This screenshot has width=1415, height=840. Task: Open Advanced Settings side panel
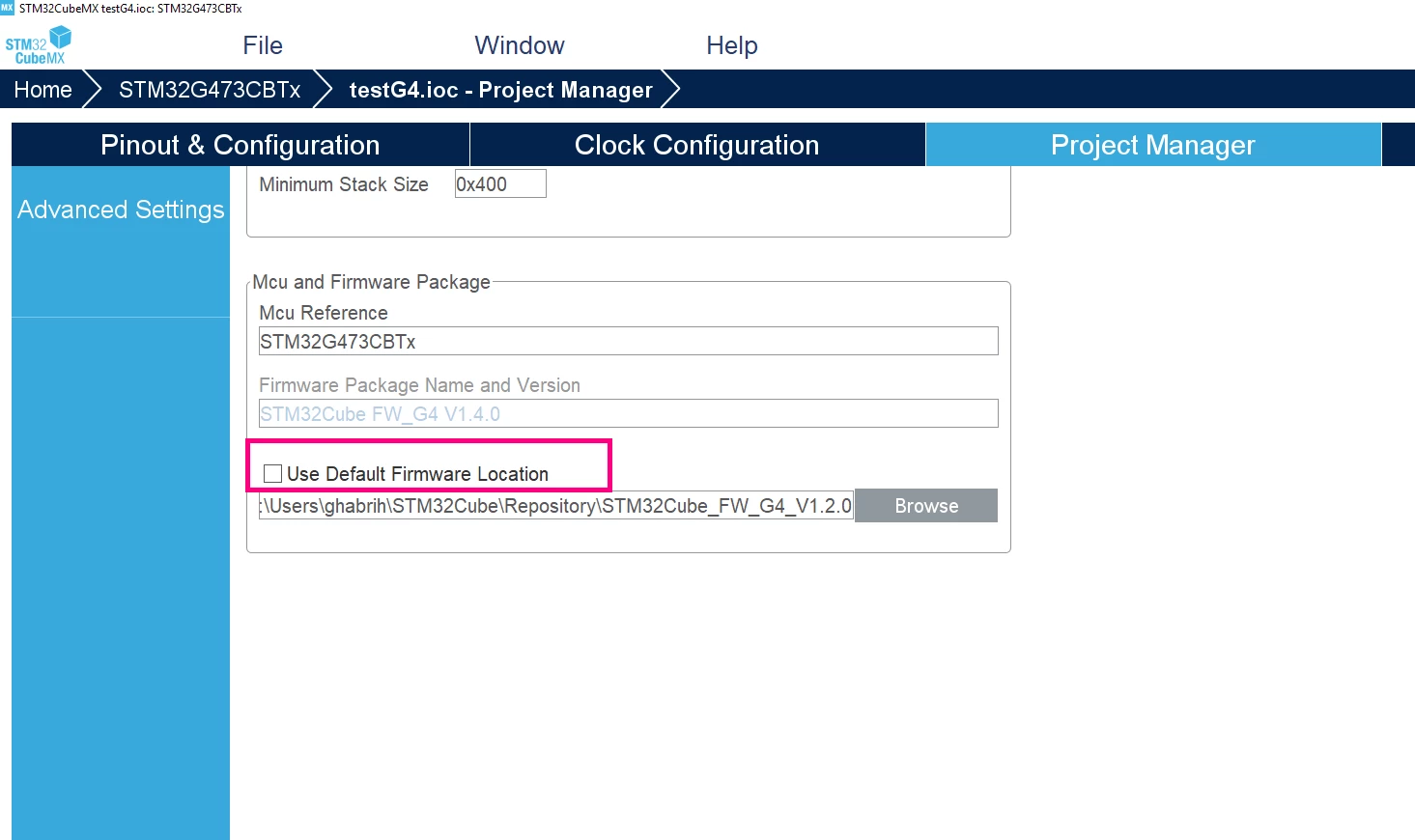pyautogui.click(x=121, y=210)
